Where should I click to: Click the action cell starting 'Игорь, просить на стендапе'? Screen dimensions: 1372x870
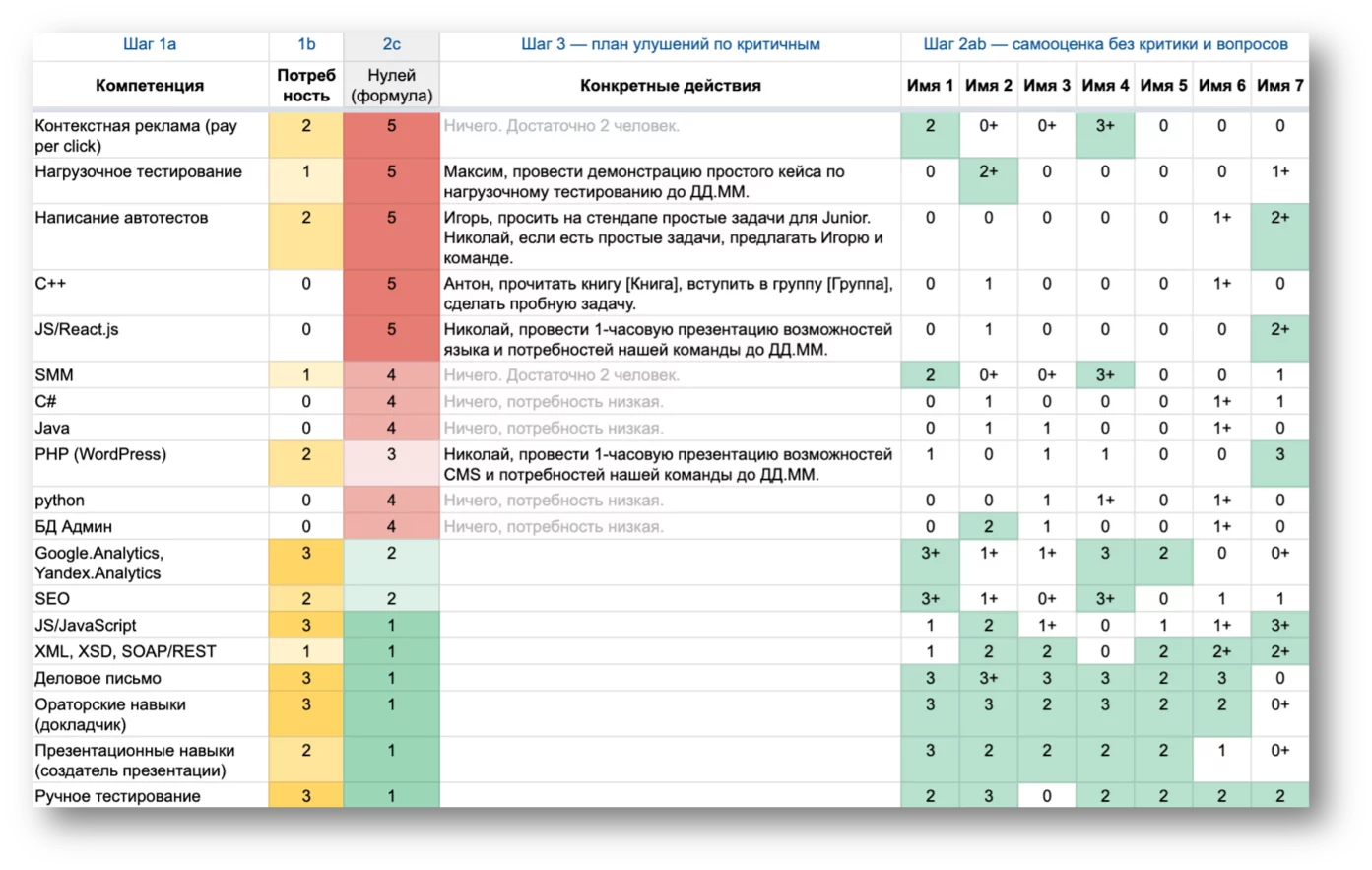(x=670, y=236)
